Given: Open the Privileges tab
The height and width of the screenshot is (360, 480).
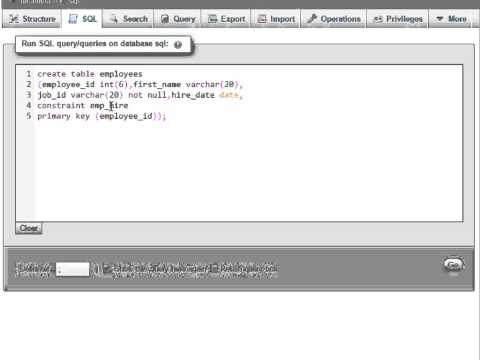Looking at the screenshot, I should [x=397, y=19].
